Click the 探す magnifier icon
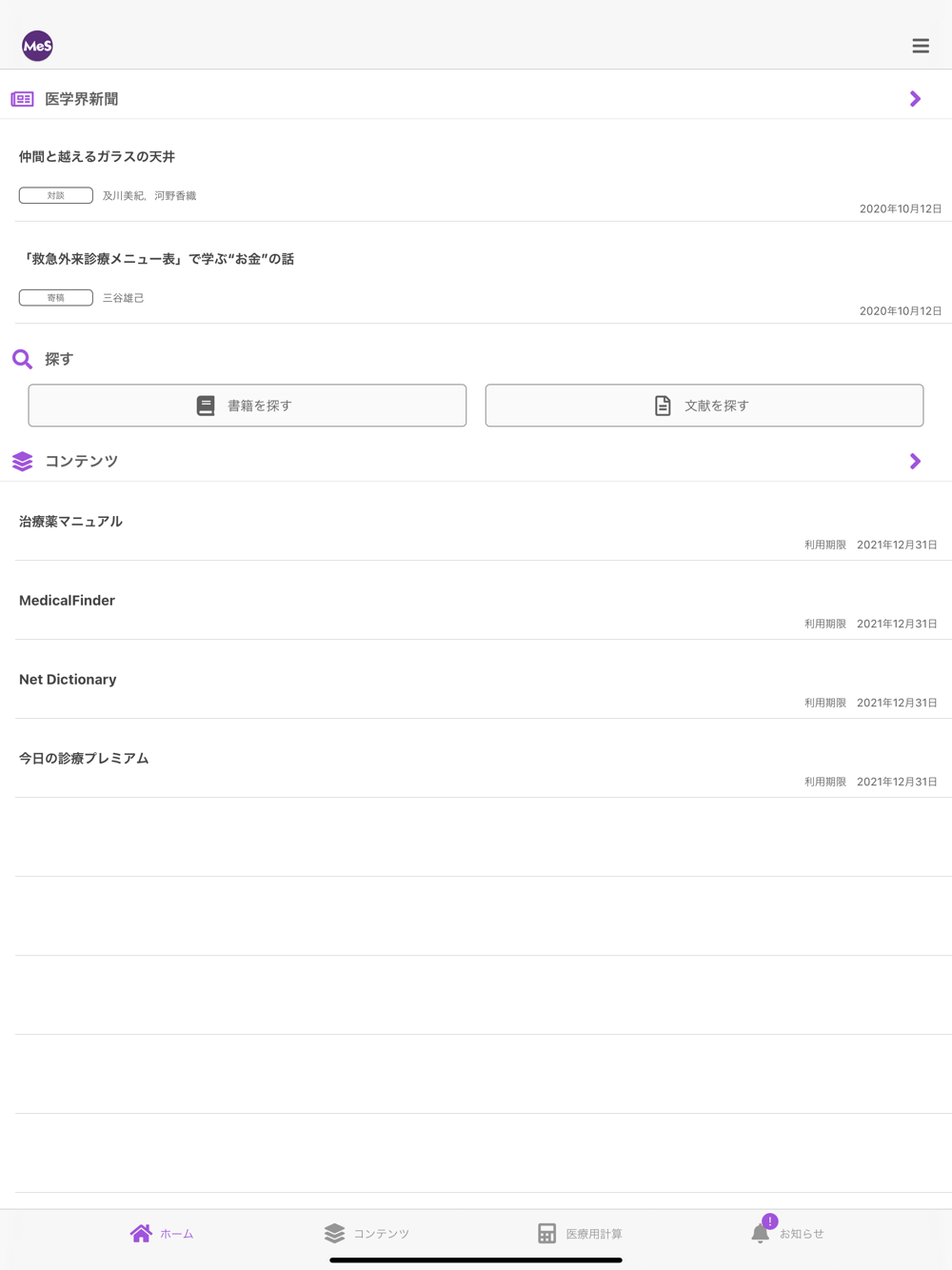The height and width of the screenshot is (1270, 952). click(x=22, y=359)
